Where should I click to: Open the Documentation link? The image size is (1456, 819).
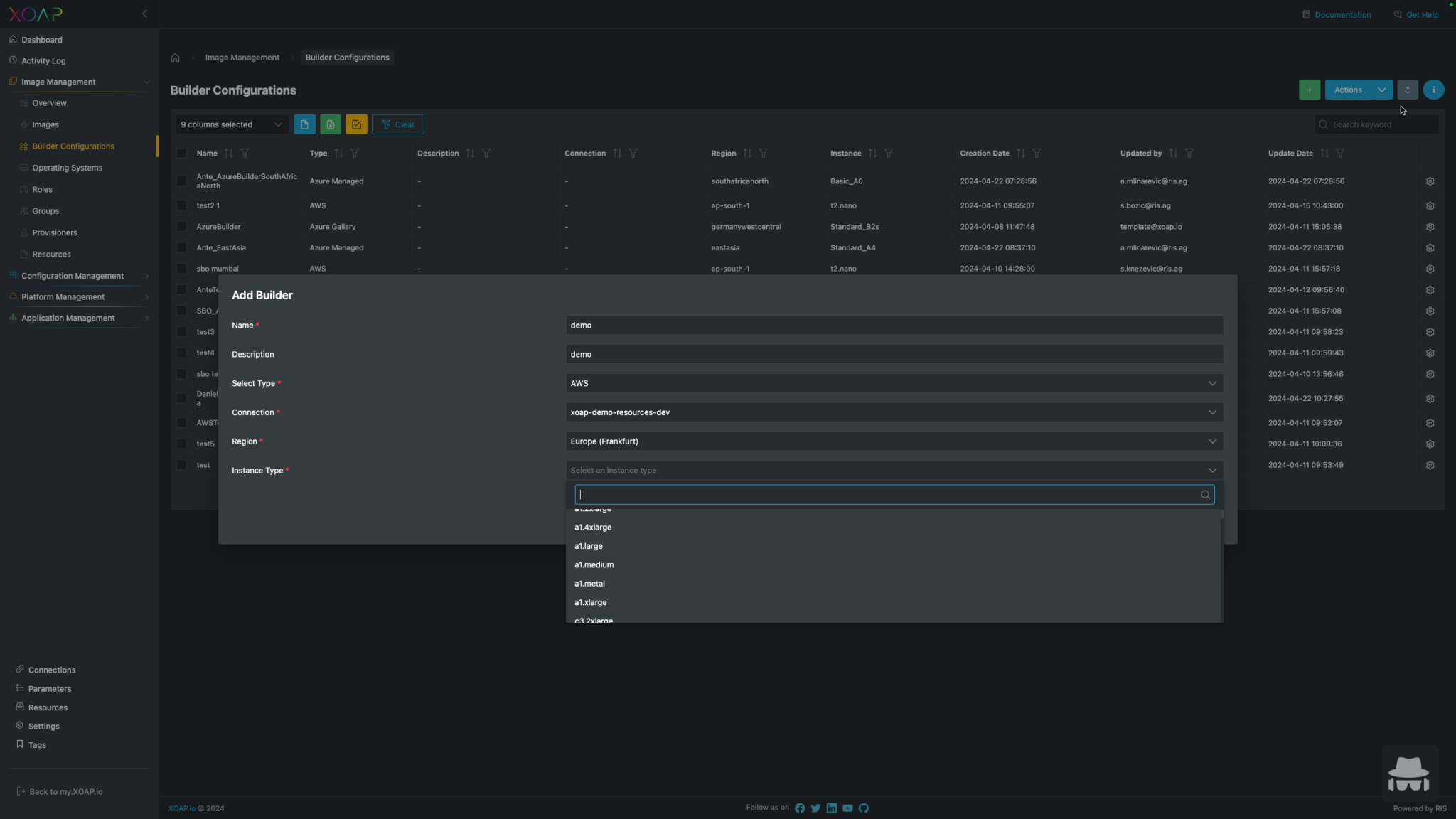point(1336,14)
